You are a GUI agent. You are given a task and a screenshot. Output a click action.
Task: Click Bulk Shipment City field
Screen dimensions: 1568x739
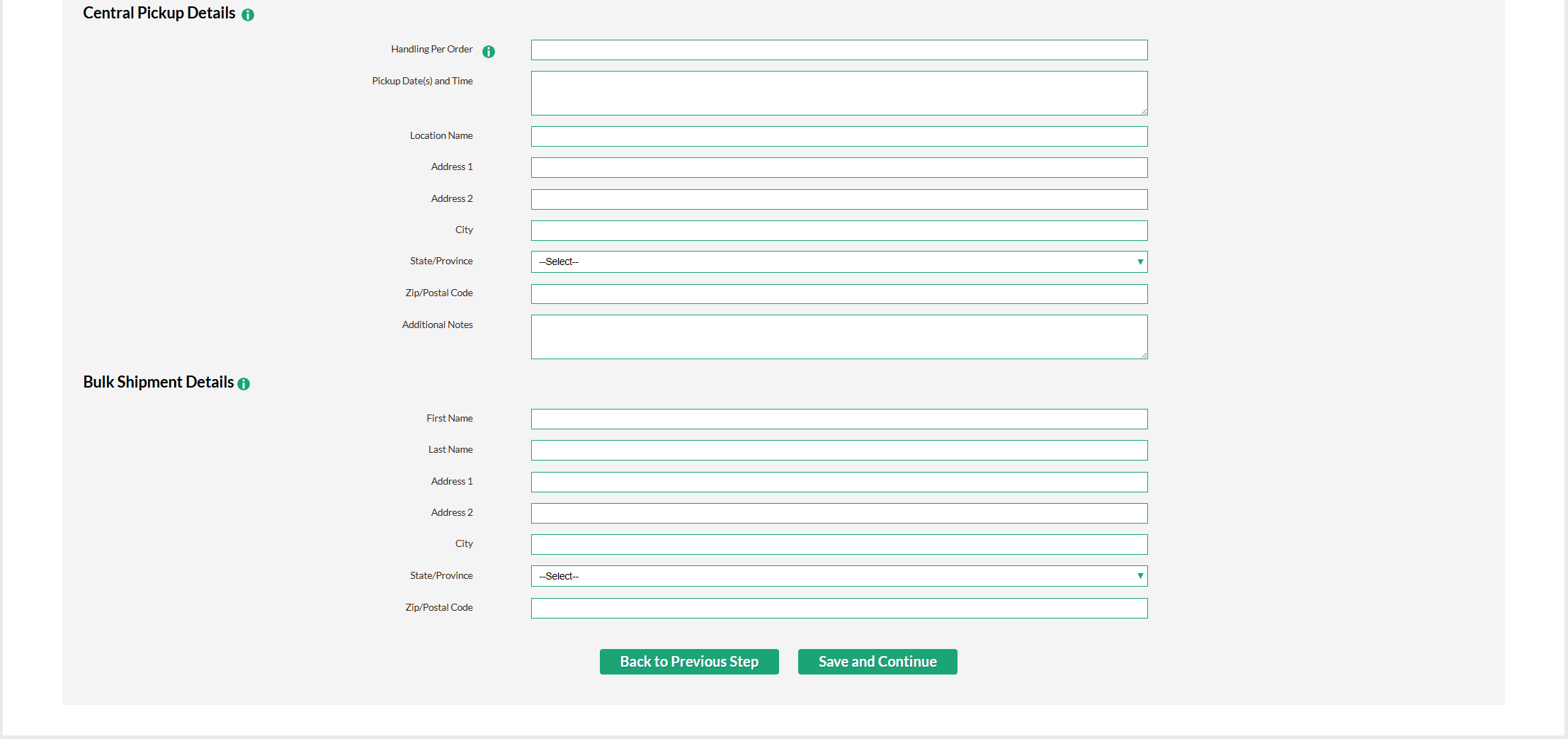(x=839, y=545)
